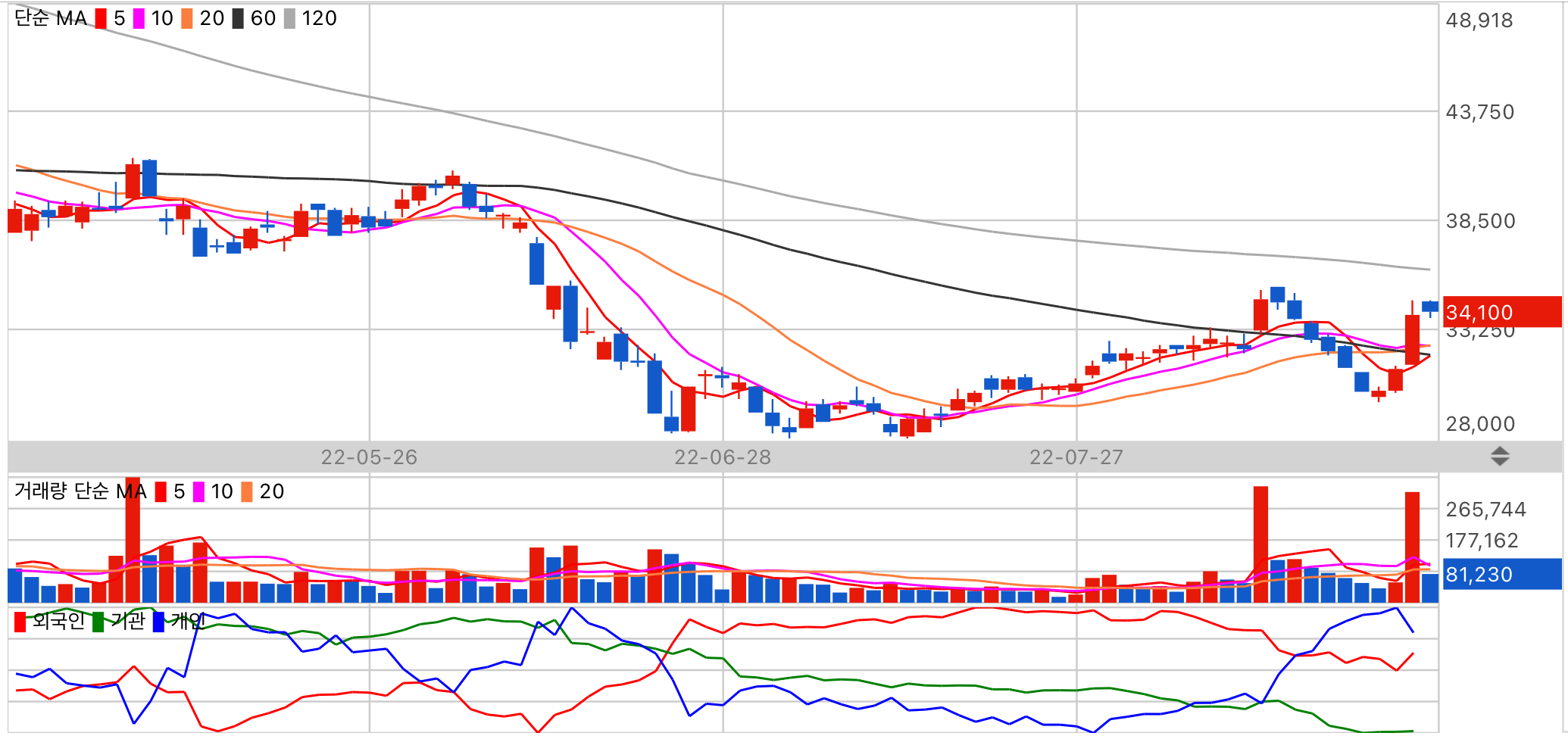The image size is (1568, 739).
Task: Click the red 5-day MA color swatch
Action: point(101,19)
